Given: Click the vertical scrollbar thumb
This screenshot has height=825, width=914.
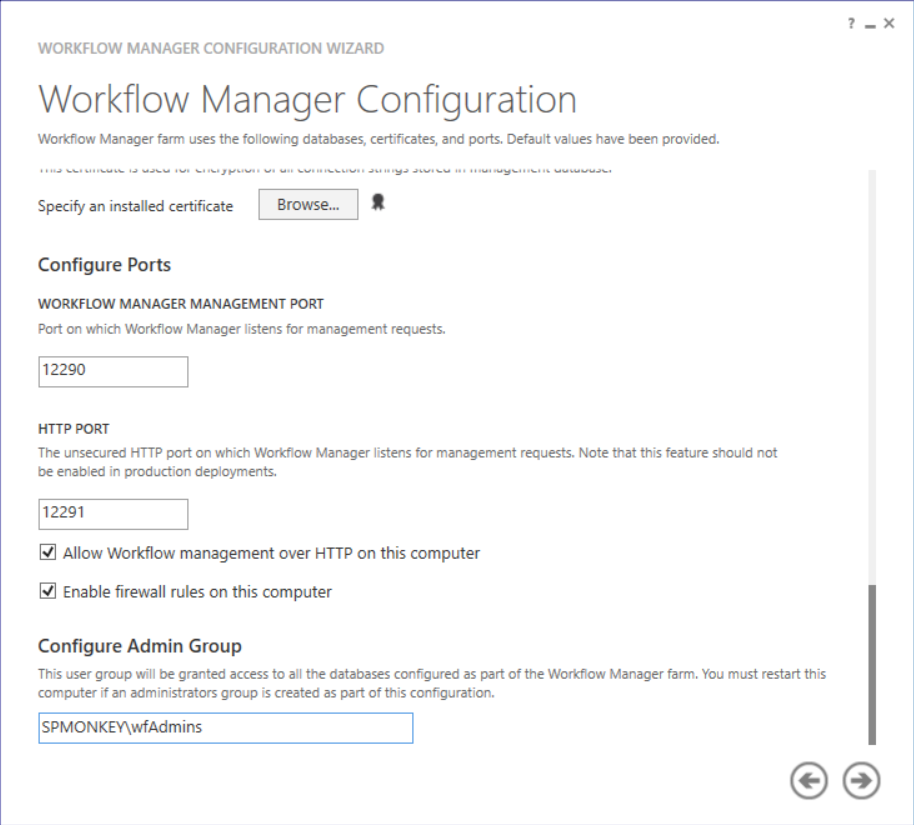Looking at the screenshot, I should pyautogui.click(x=871, y=664).
